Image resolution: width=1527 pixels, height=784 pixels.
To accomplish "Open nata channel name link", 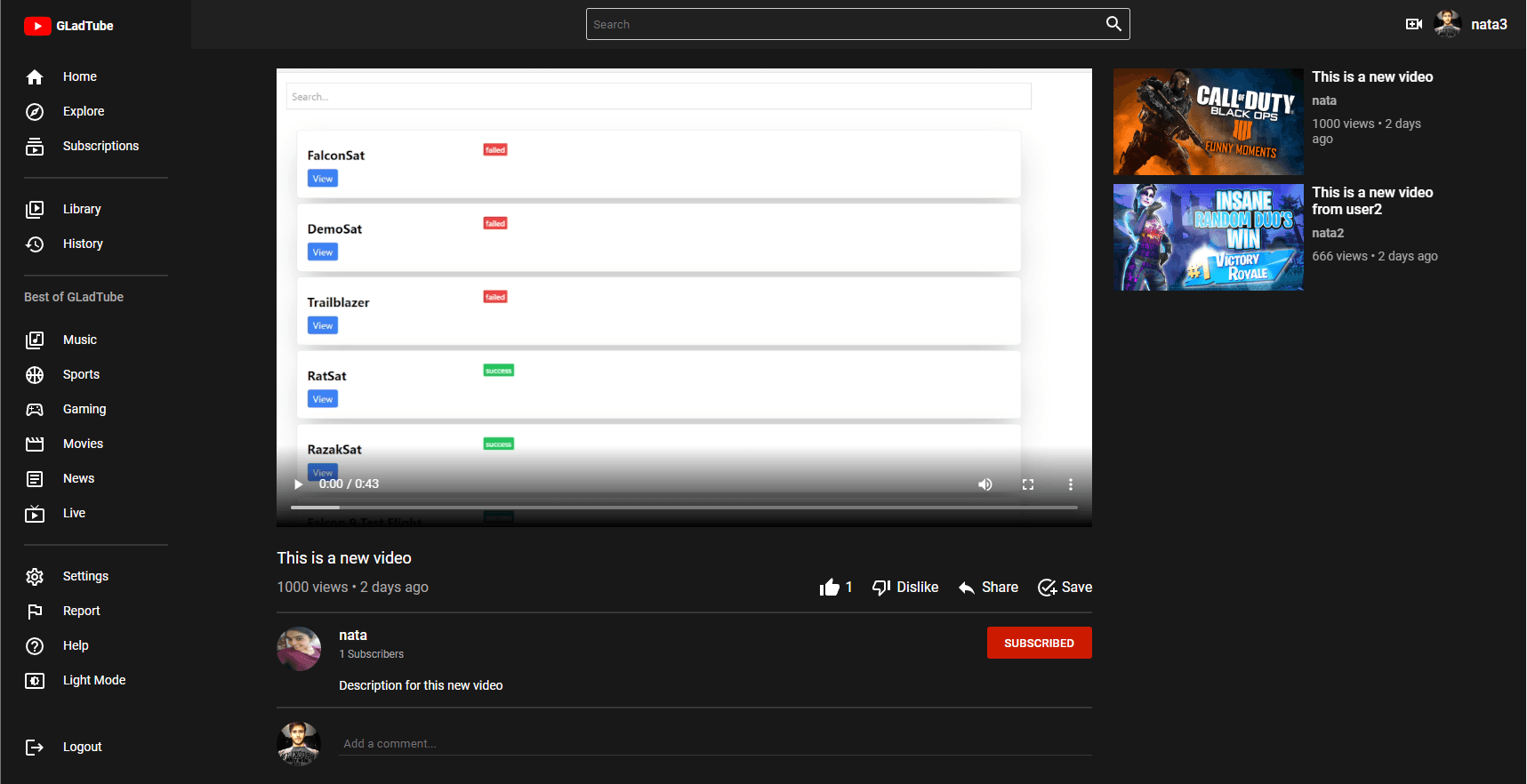I will pyautogui.click(x=353, y=635).
